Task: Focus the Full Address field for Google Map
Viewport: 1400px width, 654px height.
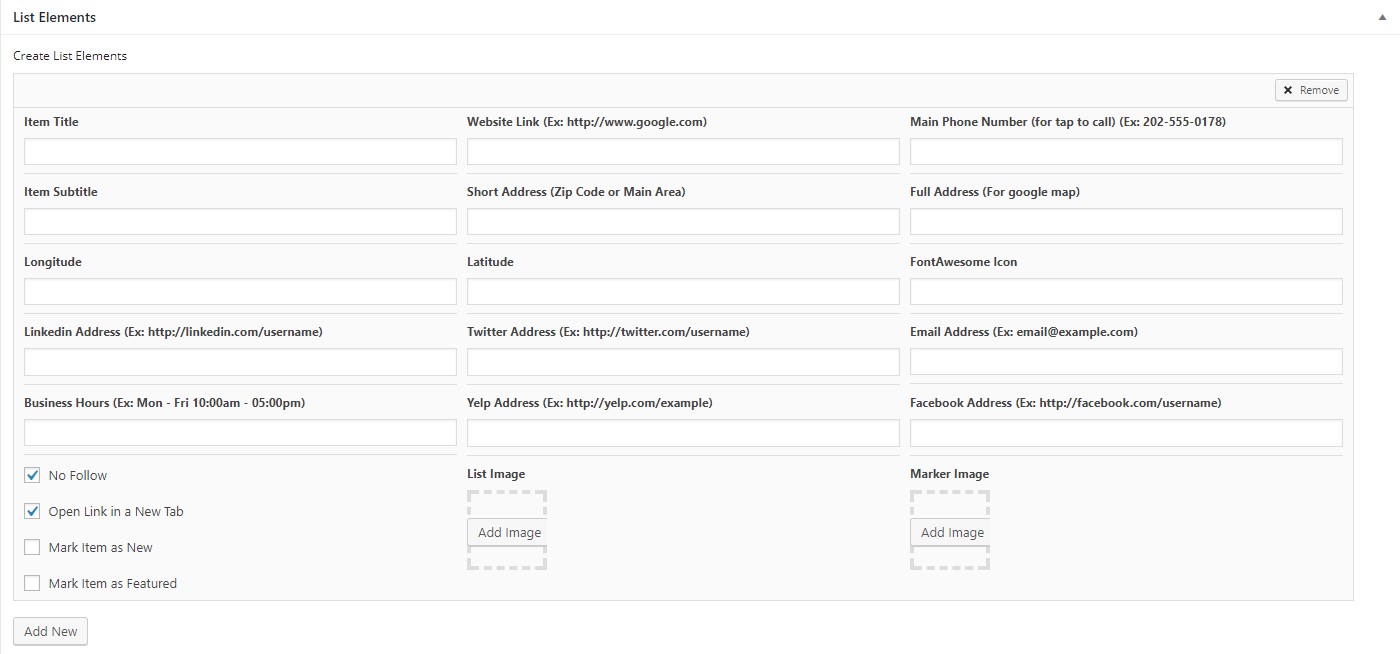Action: point(1125,221)
